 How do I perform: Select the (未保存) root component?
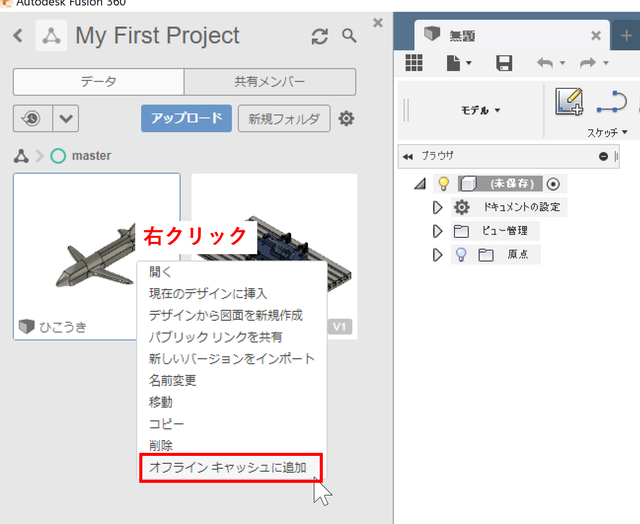[500, 184]
